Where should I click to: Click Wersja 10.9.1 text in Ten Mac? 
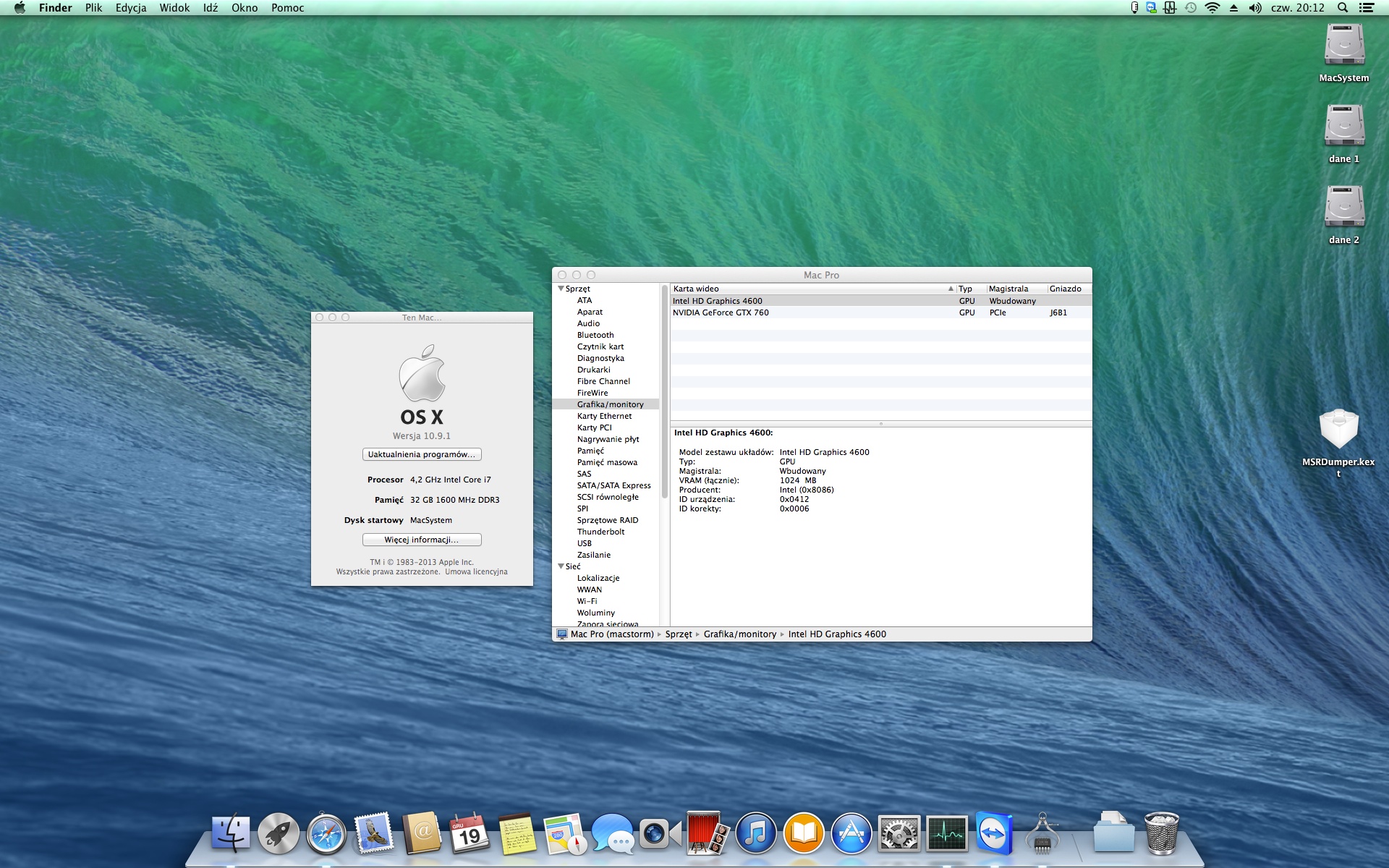tap(422, 436)
